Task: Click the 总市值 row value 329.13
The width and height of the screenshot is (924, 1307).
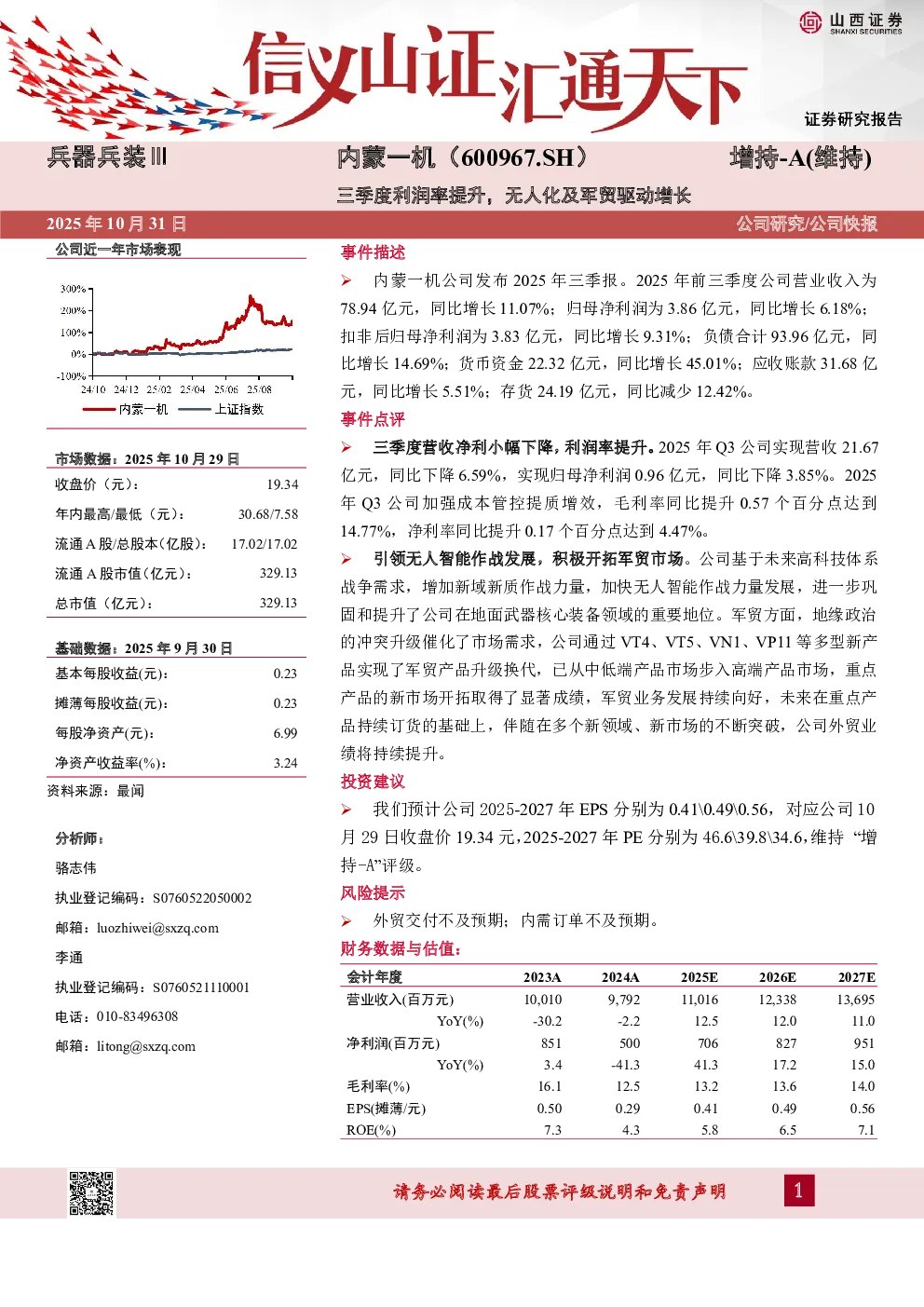Action: coord(279,603)
